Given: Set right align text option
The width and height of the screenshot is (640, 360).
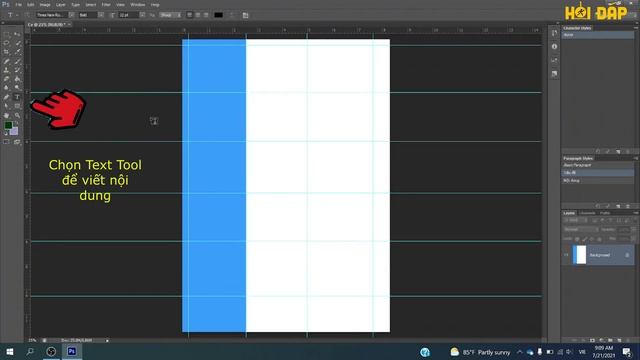Looking at the screenshot, I should pos(206,15).
